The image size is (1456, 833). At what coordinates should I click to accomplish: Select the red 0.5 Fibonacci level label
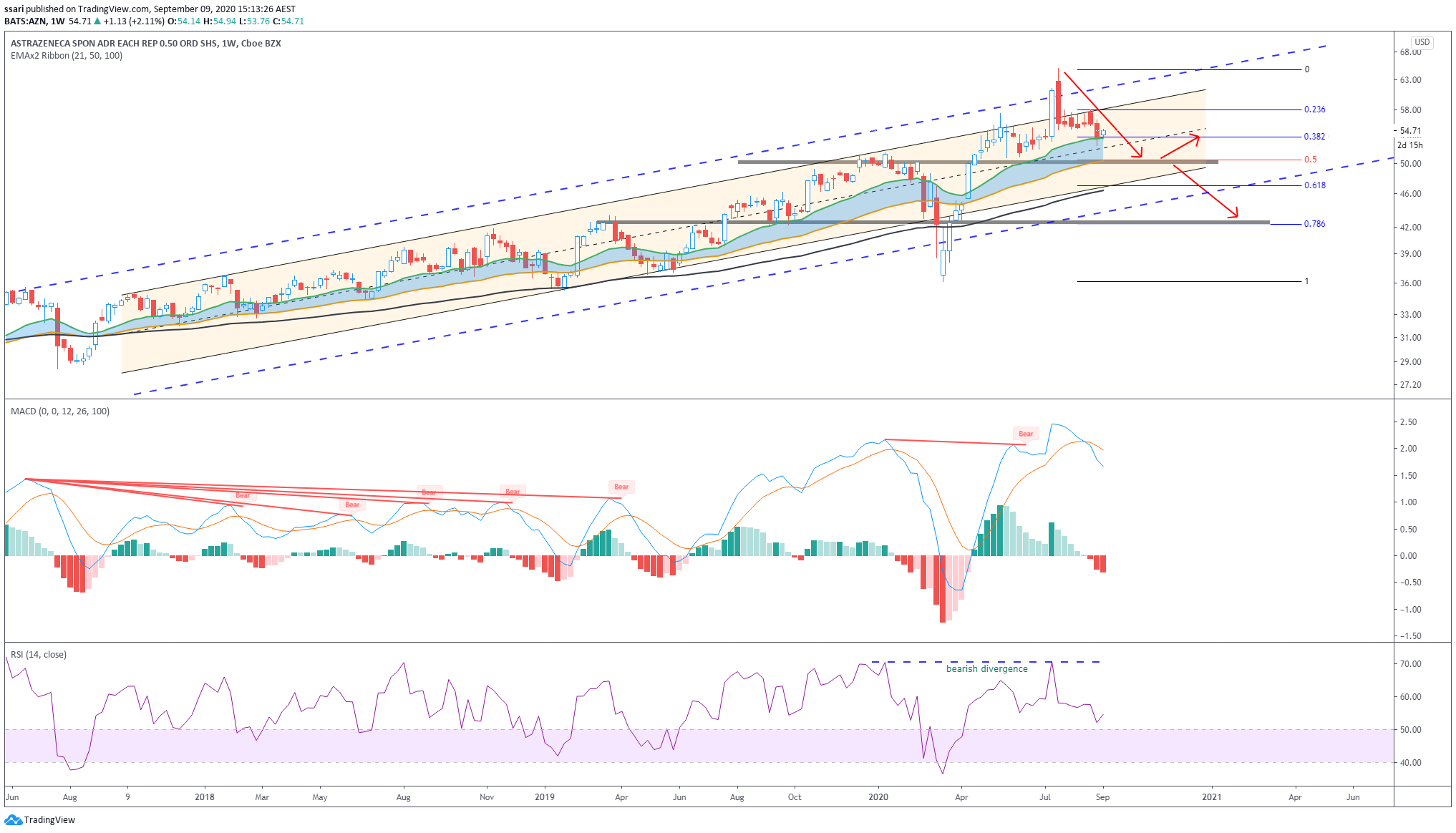[1310, 160]
